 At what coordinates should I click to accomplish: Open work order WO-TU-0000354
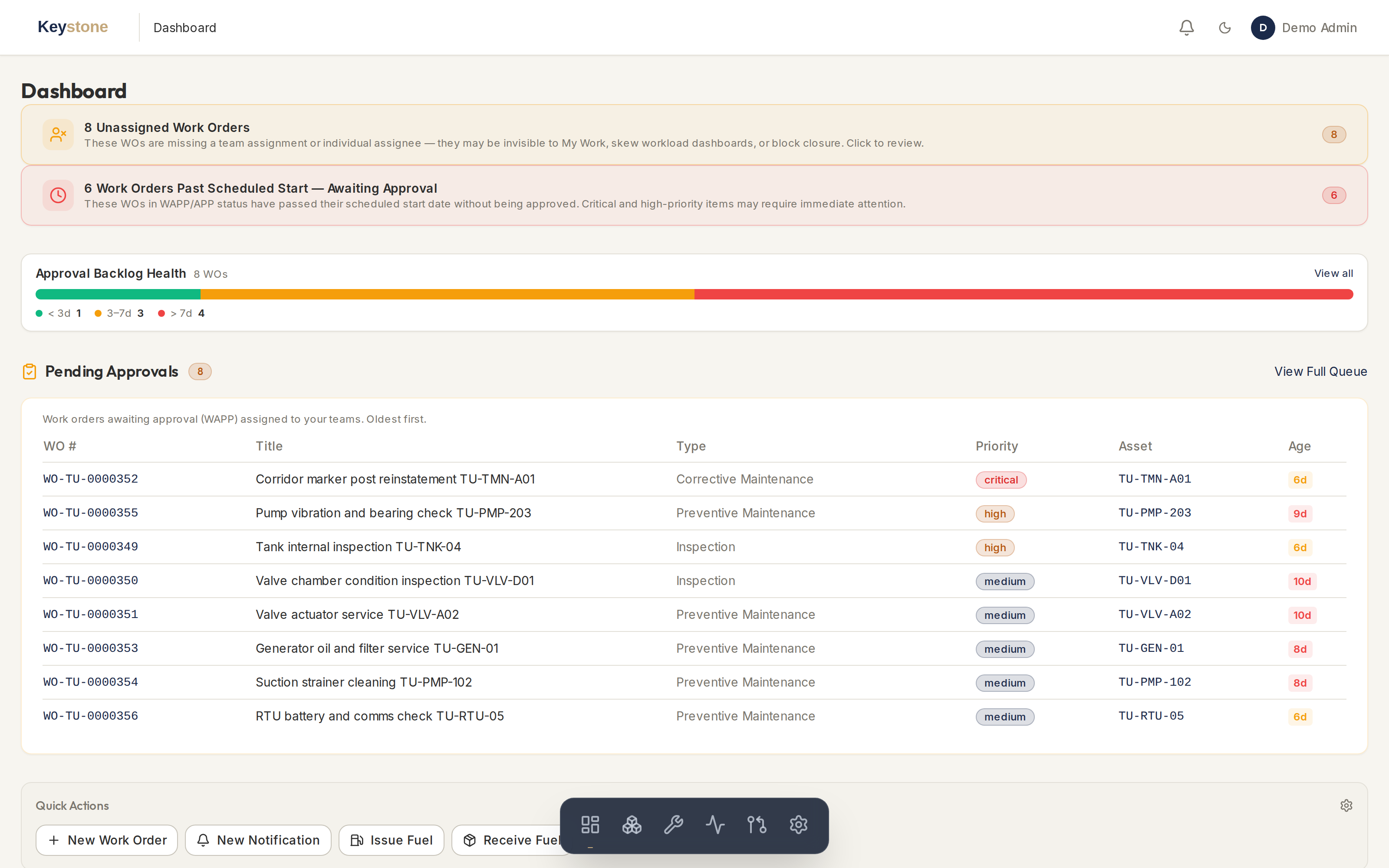coord(91,682)
